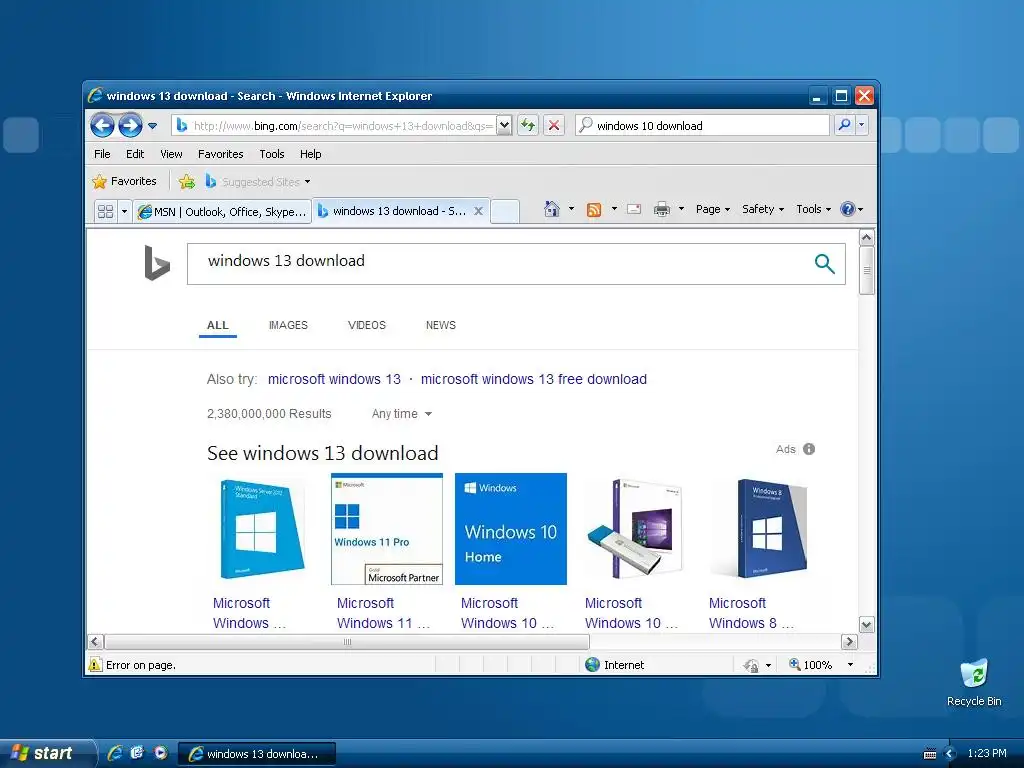This screenshot has width=1024, height=768.
Task: Follow microsoft windows 13 free download link
Action: [534, 379]
